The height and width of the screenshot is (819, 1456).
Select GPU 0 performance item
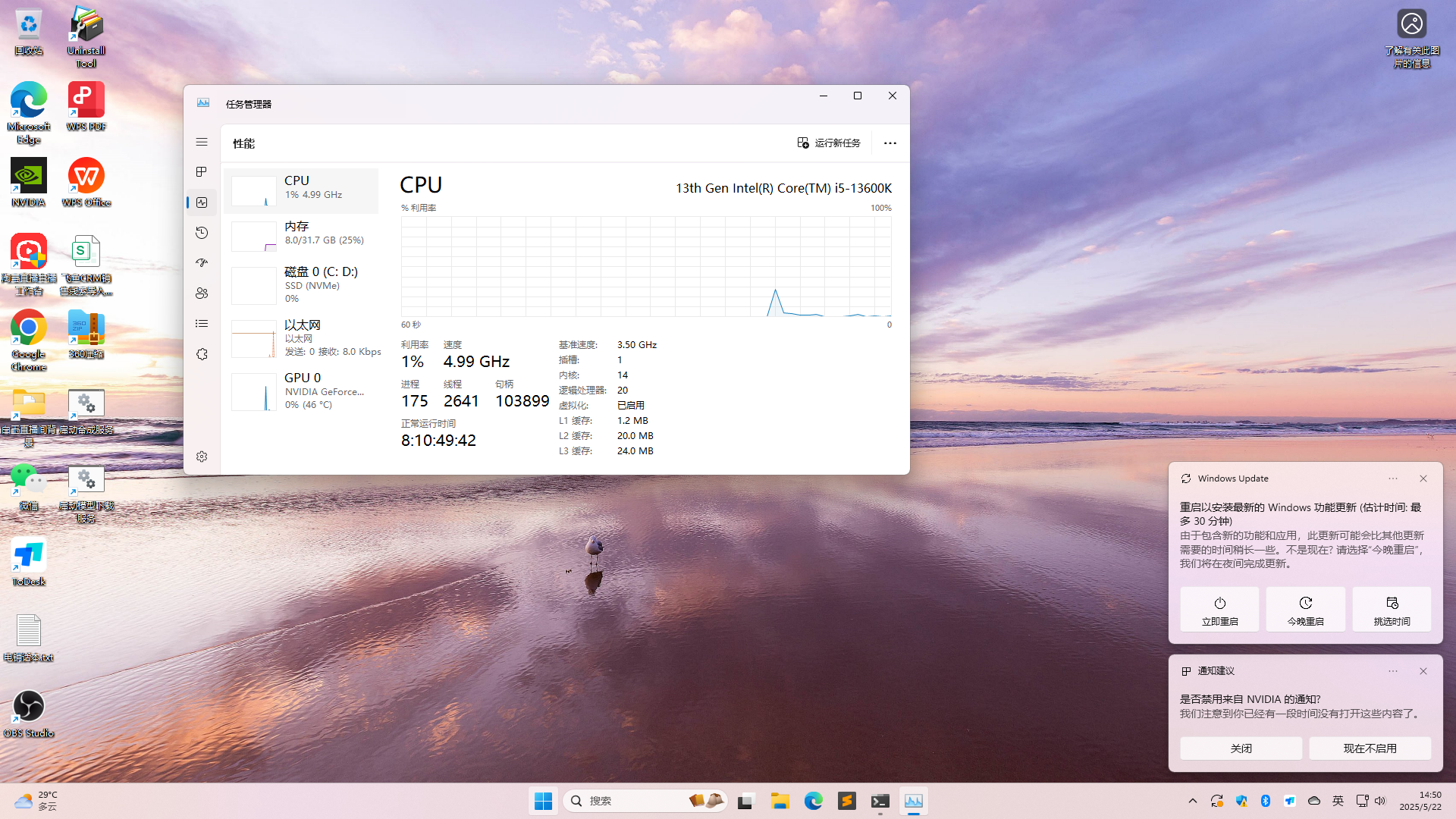pos(302,391)
